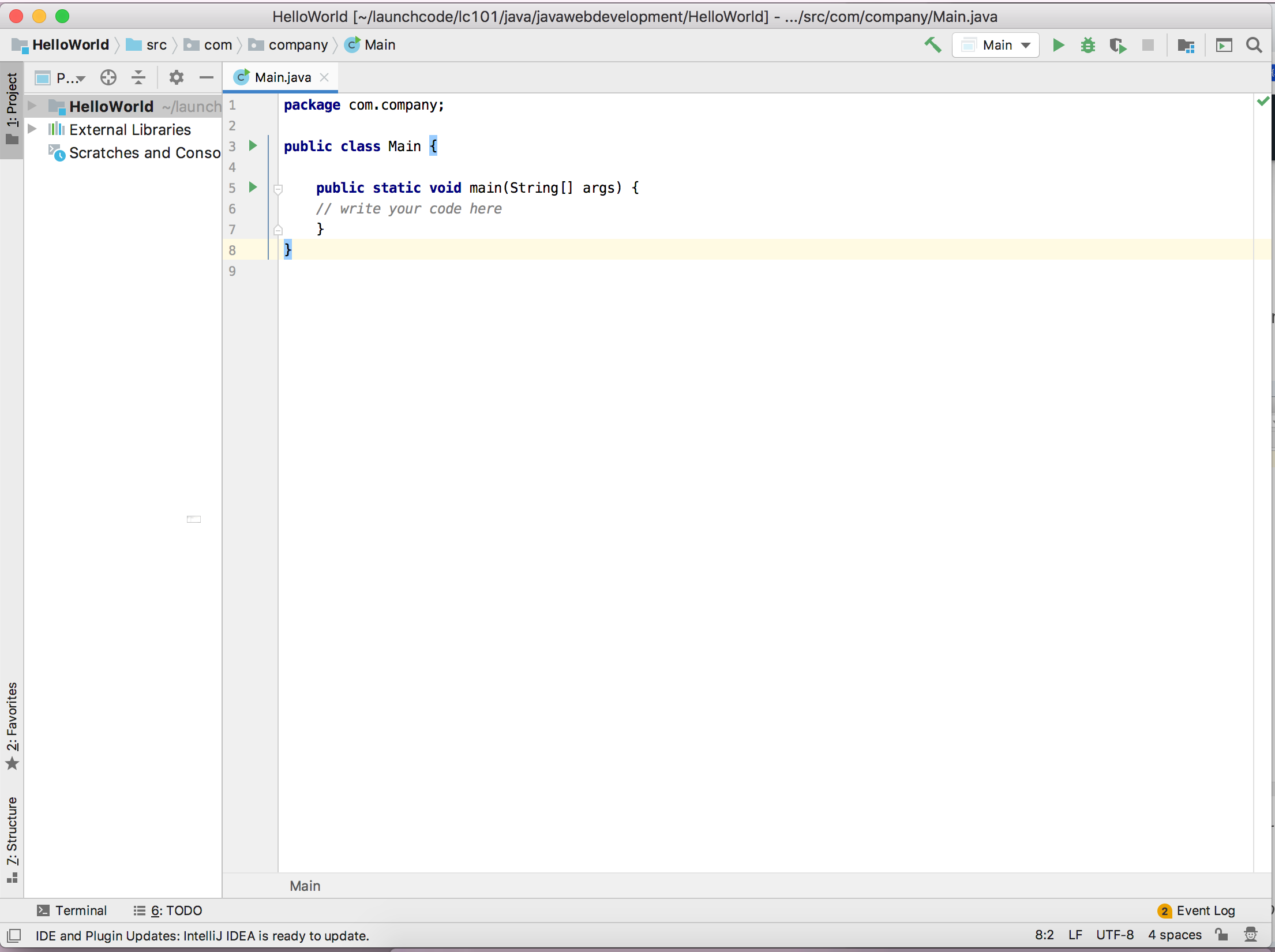Run Main with green play button
The height and width of the screenshot is (952, 1275).
[1058, 45]
